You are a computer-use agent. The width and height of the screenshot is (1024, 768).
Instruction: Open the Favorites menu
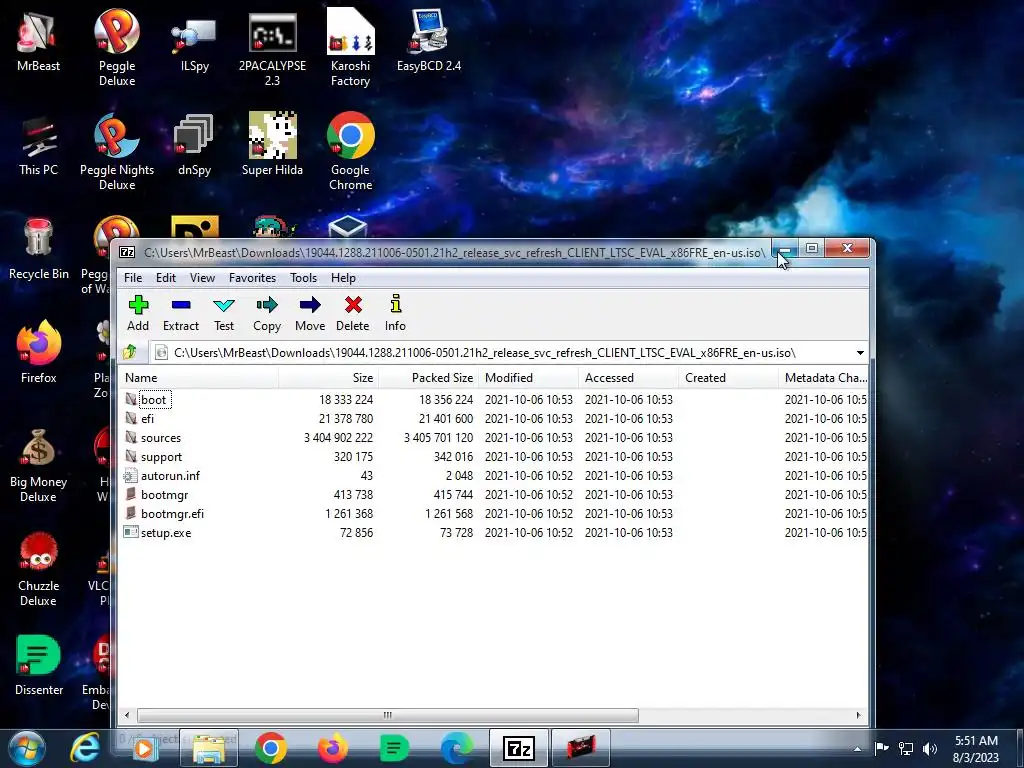(252, 278)
